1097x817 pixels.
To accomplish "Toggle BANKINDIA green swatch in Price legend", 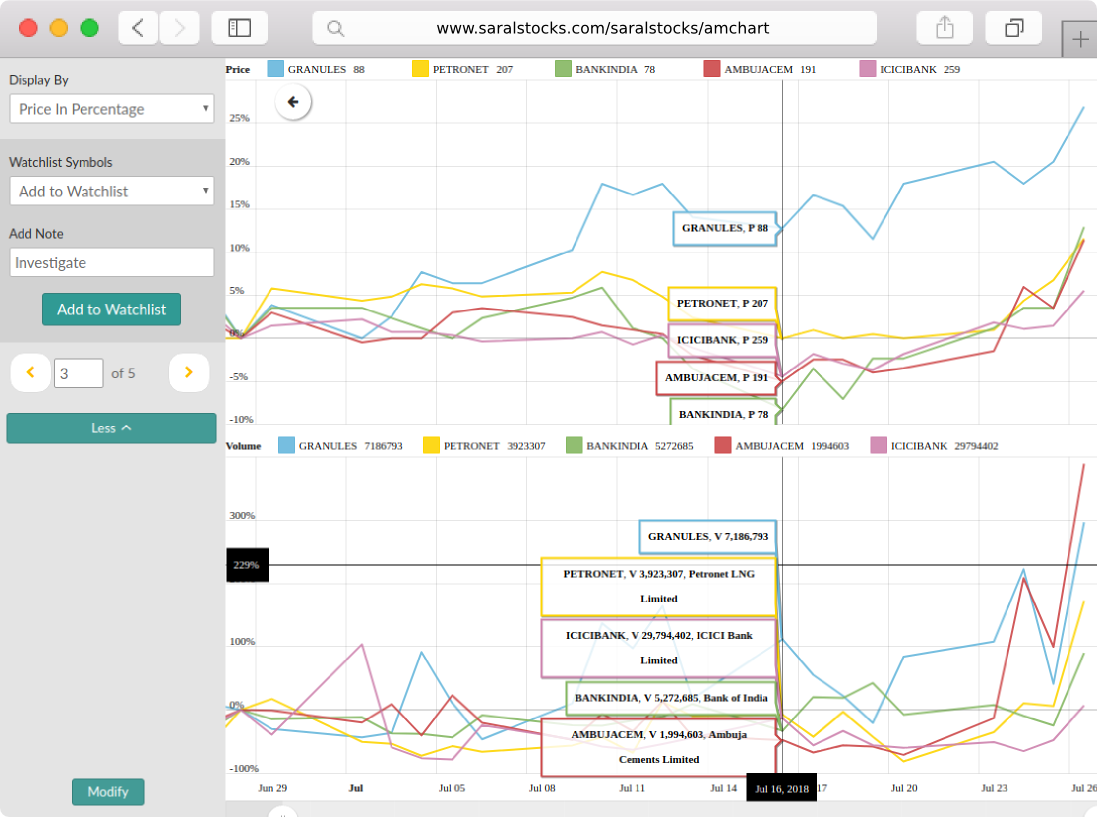I will [563, 69].
